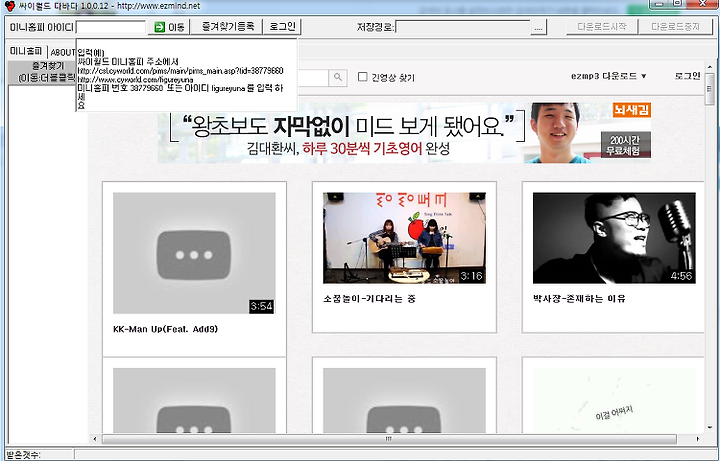This screenshot has height=461, width=720.
Task: Click the 다운로드시작 button
Action: tap(602, 26)
